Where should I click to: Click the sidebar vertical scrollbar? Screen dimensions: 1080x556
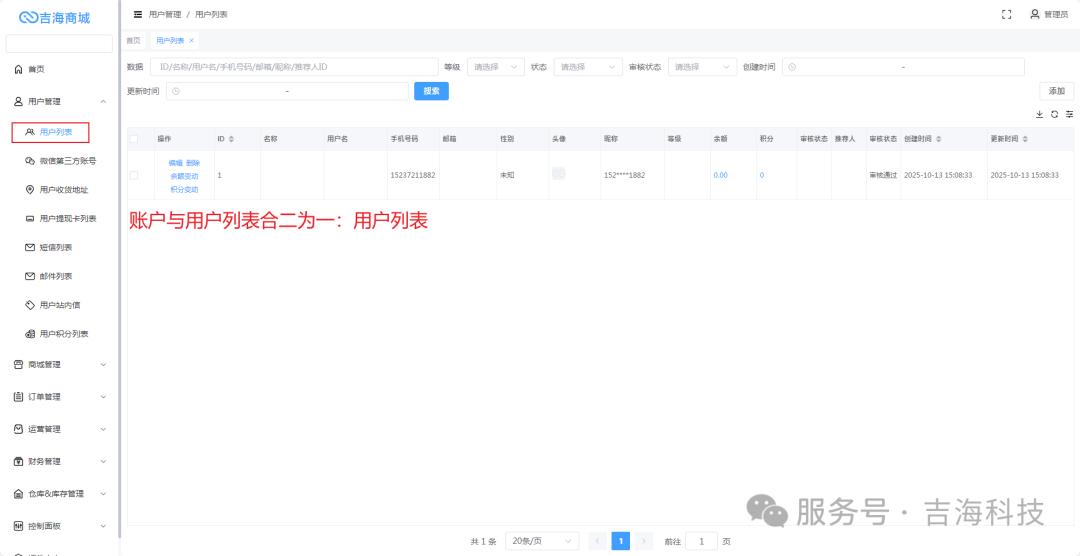point(119,269)
